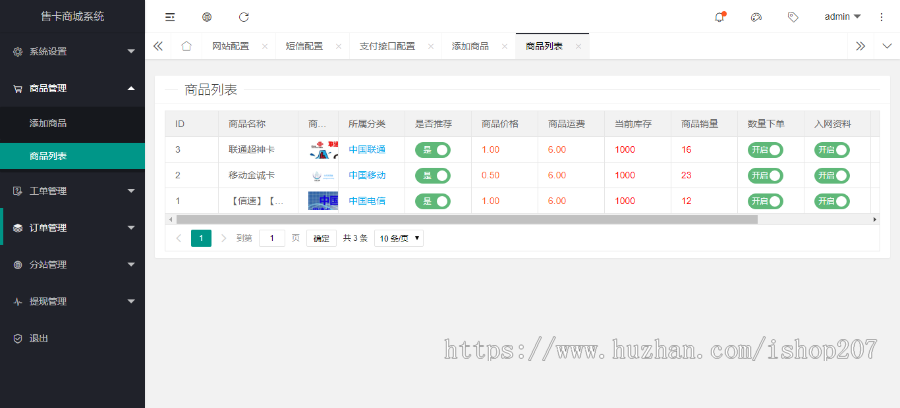This screenshot has height=408, width=900.
Task: Expand the 工单管理 menu arrow
Action: [131, 191]
